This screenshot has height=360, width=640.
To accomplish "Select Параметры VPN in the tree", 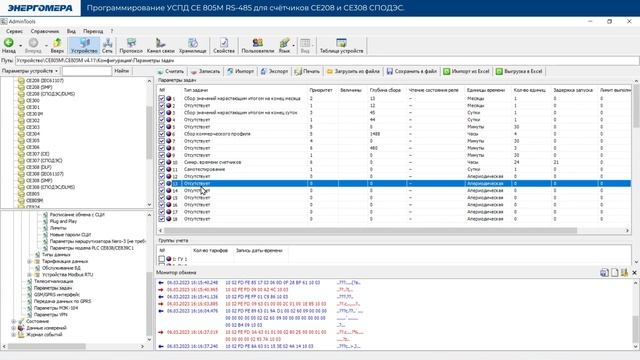I will tap(50, 315).
